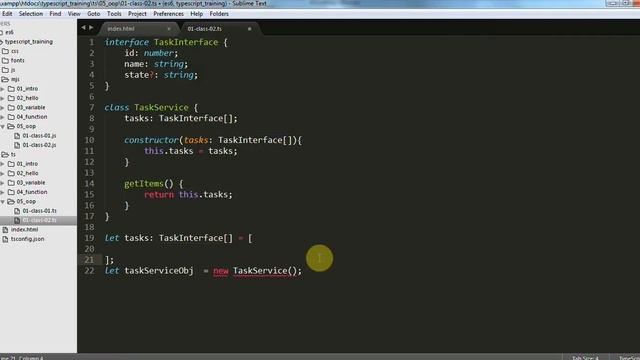Screen dimensions: 640x360
Task: Click the css folder icon
Action: tap(5, 51)
